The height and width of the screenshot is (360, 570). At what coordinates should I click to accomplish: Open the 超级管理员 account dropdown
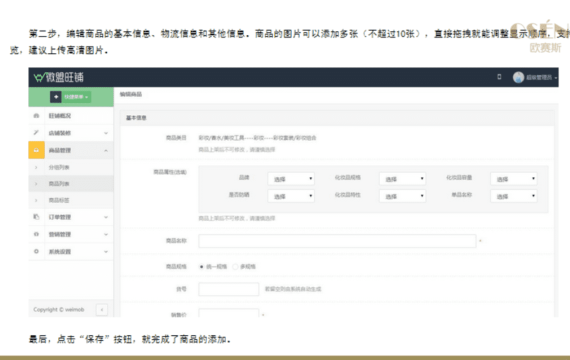[x=542, y=77]
